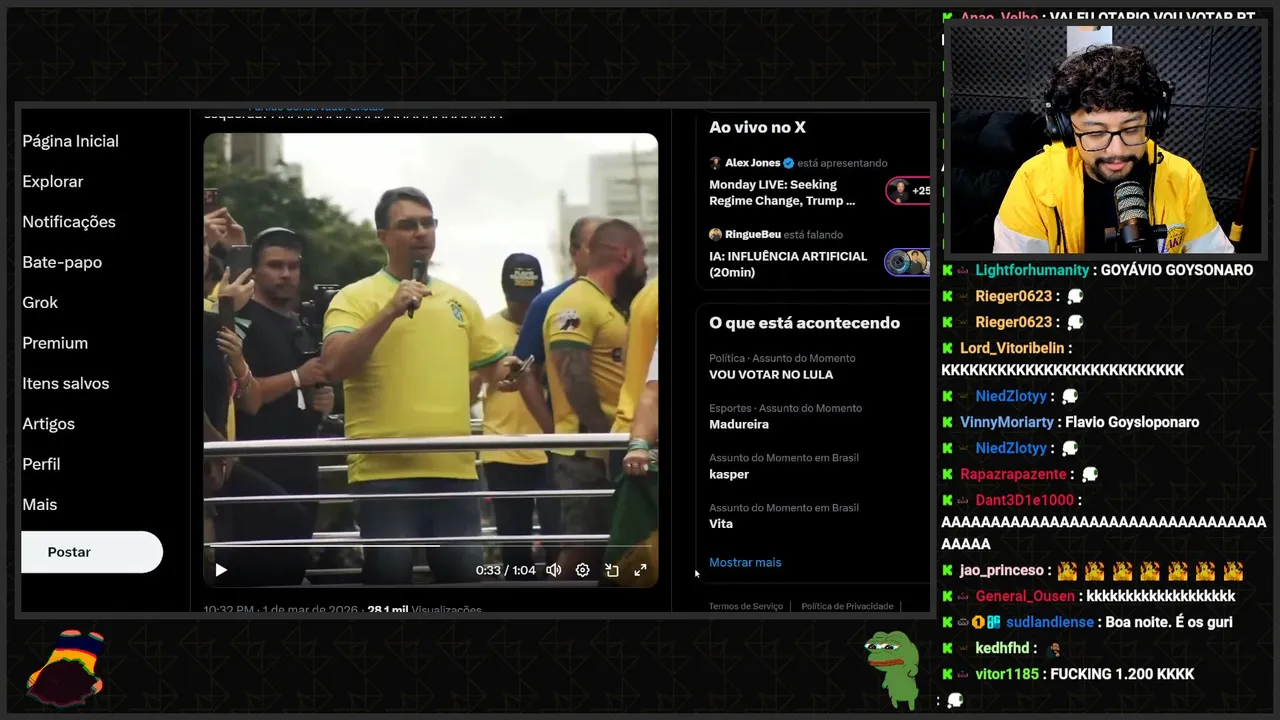
Task: Click username sudlandiense in chat
Action: pos(1050,622)
